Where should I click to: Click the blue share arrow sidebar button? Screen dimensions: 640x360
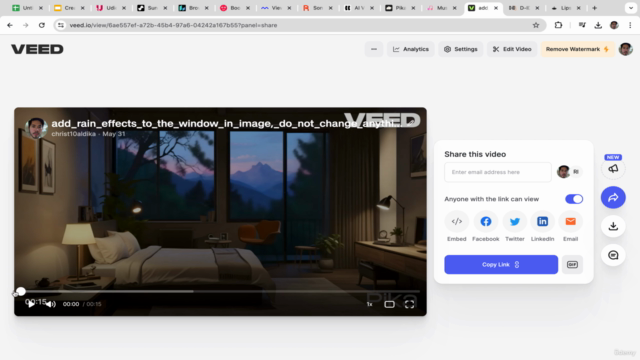(613, 198)
